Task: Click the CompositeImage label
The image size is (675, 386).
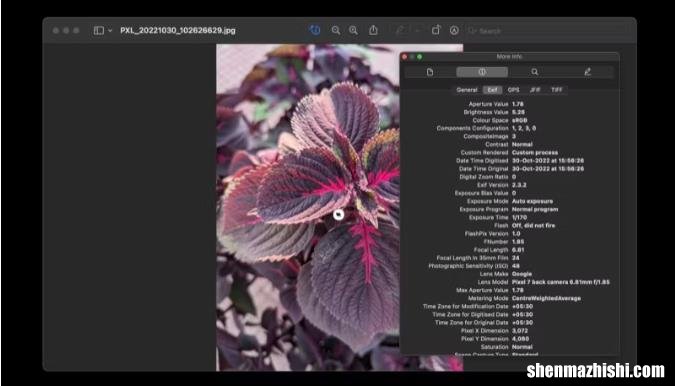Action: [486, 136]
